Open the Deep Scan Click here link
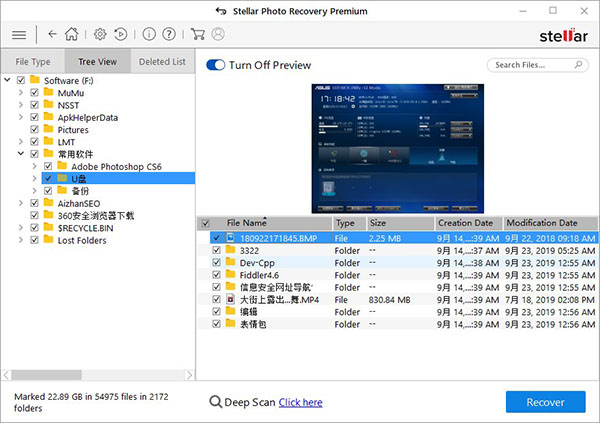Image resolution: width=600 pixels, height=423 pixels. click(300, 402)
